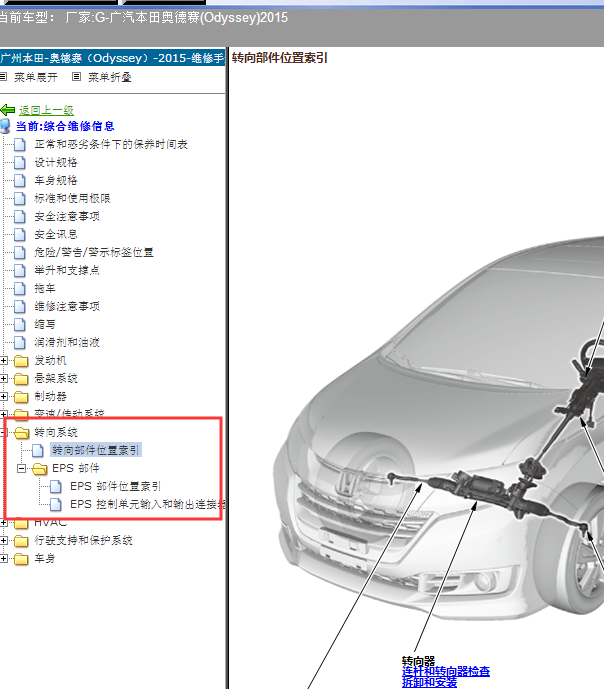604x689 pixels.
Task: Expand the 车身 folder
Action: pyautogui.click(x=4, y=558)
